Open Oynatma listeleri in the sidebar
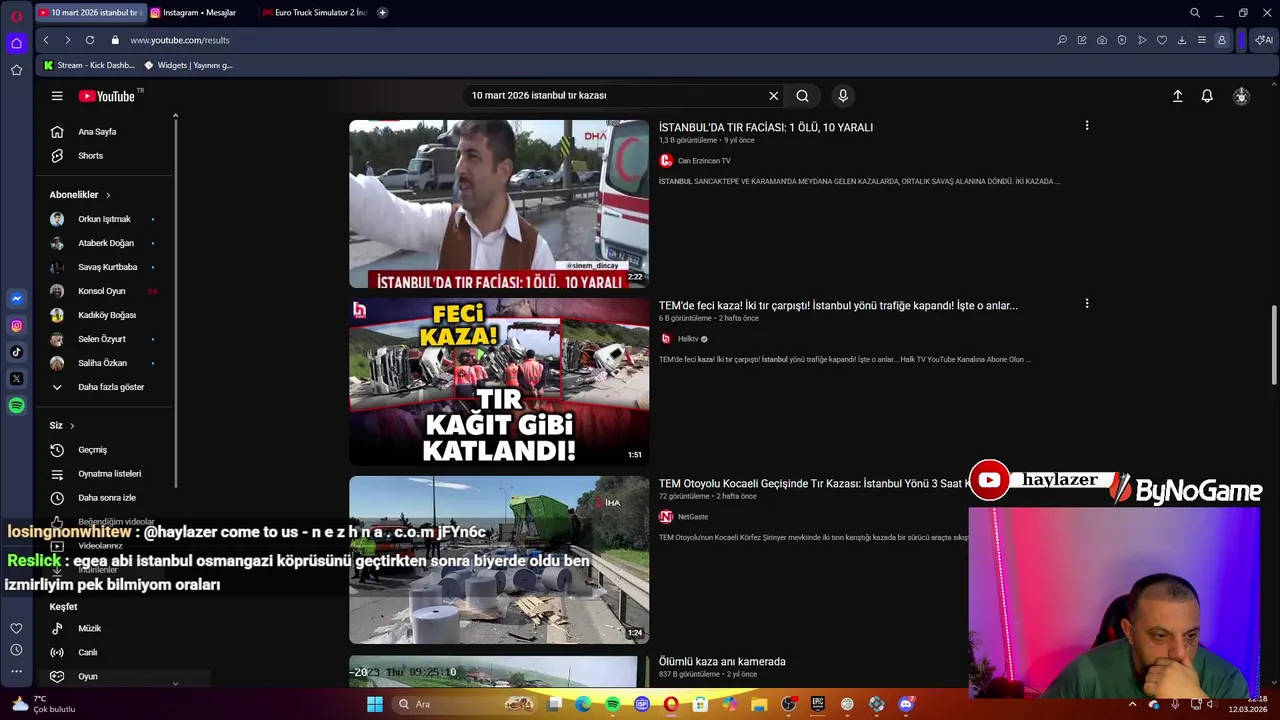 (x=109, y=474)
